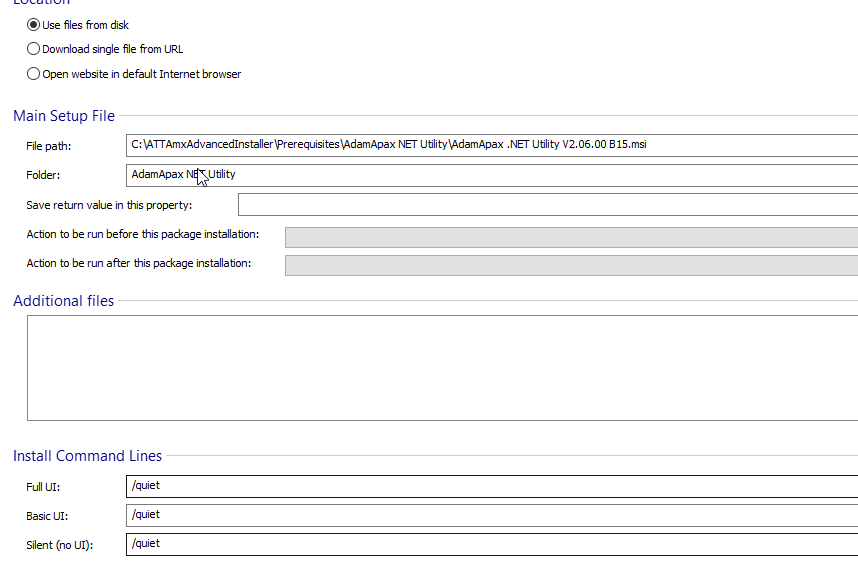The height and width of the screenshot is (587, 858).
Task: Click the 'Folder:' label
Action: [x=44, y=175]
